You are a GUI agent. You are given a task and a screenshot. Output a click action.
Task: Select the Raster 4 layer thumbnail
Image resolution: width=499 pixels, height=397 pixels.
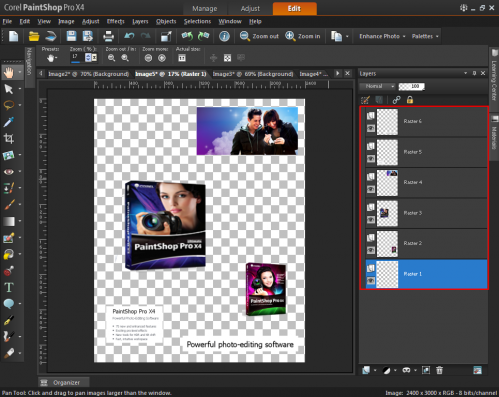coord(387,183)
